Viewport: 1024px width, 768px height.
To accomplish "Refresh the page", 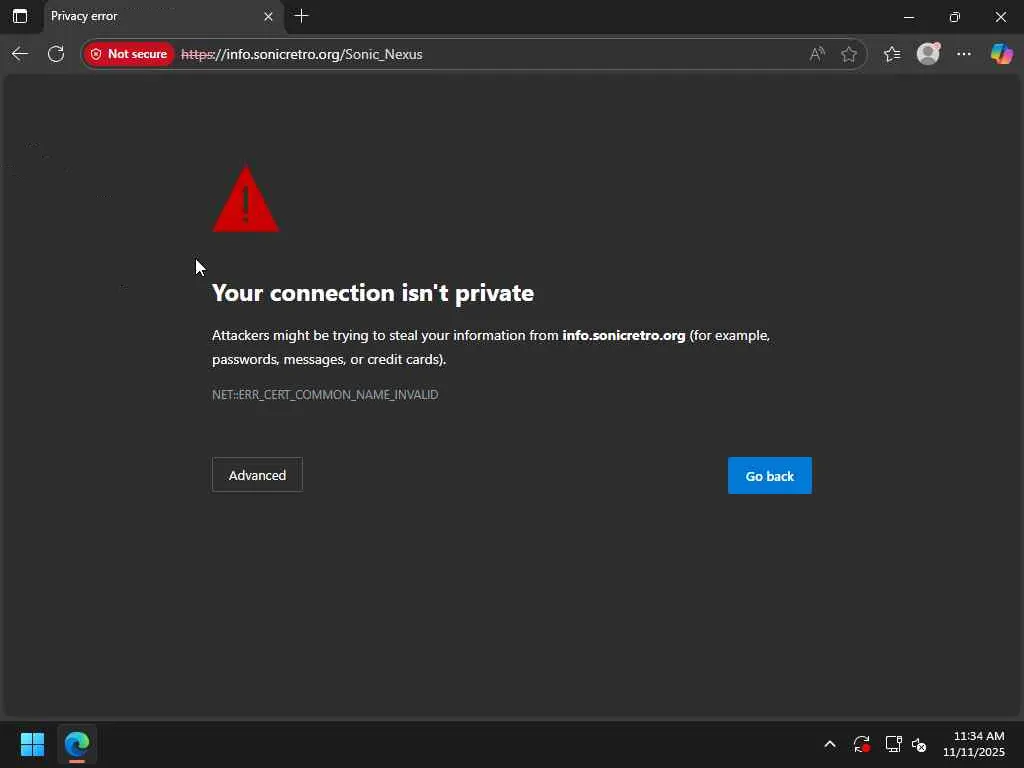I will coord(56,54).
